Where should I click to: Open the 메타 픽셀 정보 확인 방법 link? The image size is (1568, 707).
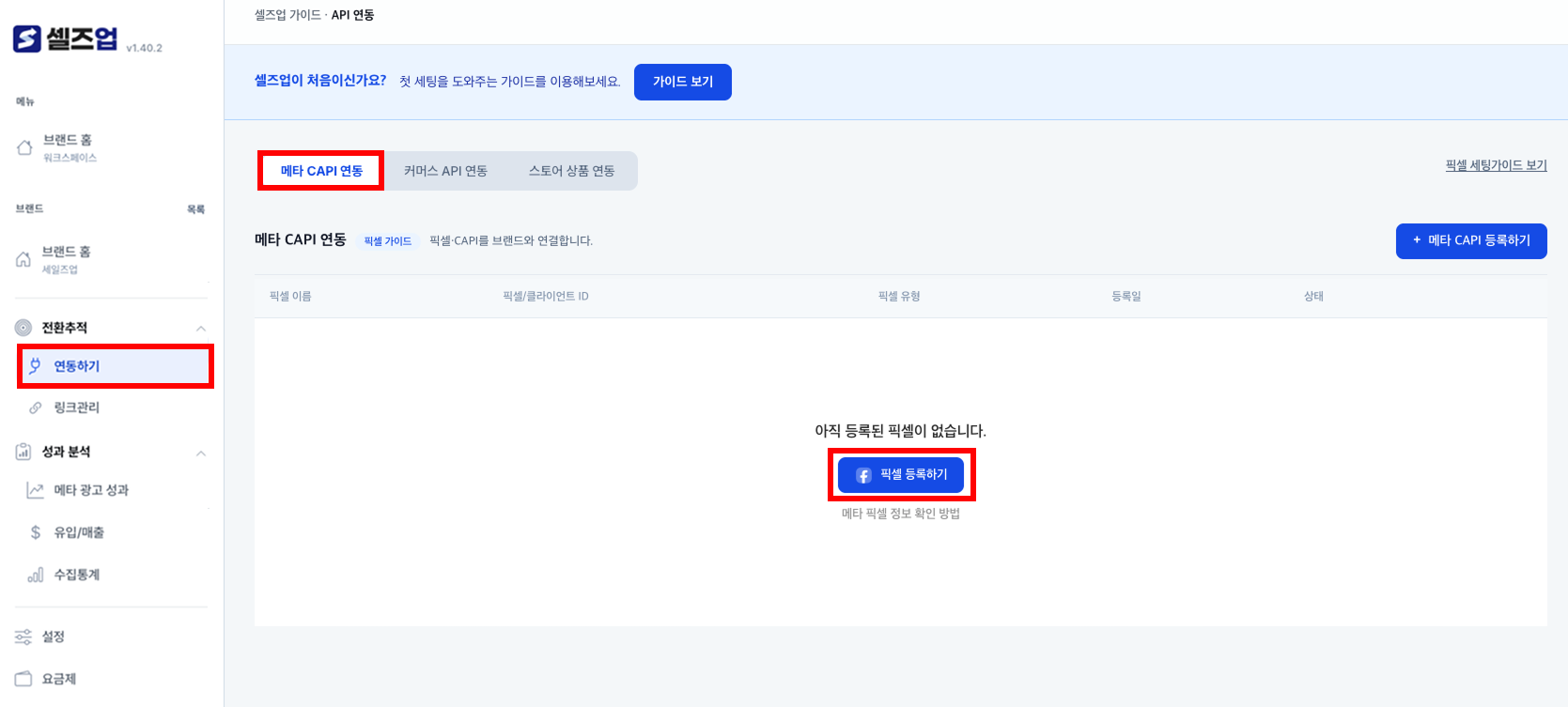901,514
